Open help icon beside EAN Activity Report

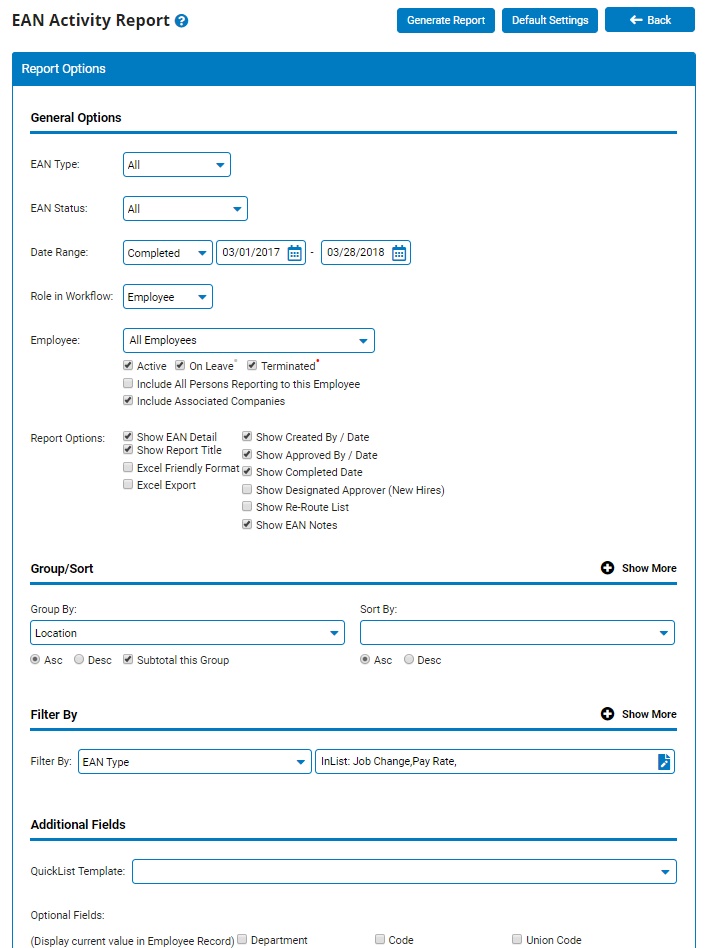coord(181,21)
